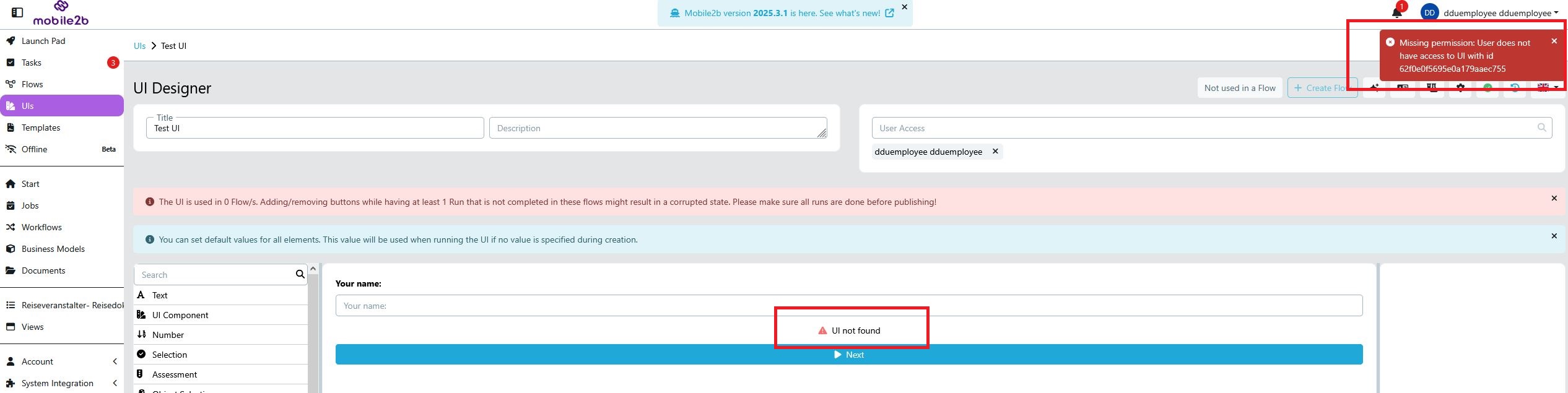Open the version history icon
1568x393 pixels.
pyautogui.click(x=1515, y=88)
